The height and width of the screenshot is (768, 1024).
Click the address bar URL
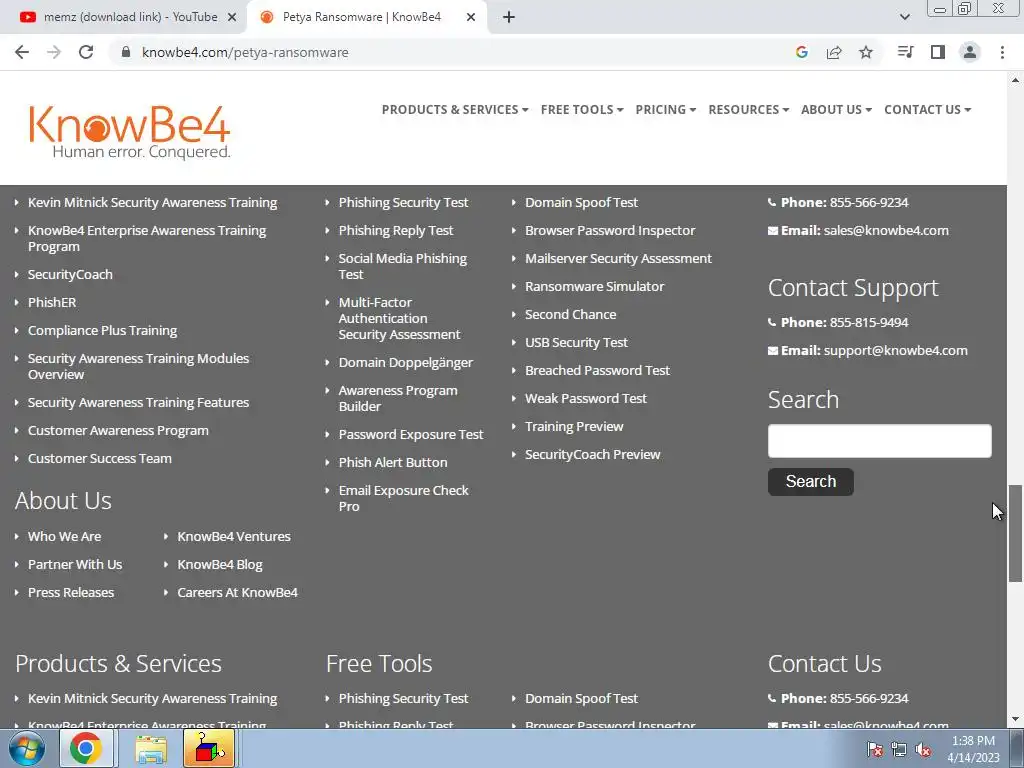click(245, 52)
